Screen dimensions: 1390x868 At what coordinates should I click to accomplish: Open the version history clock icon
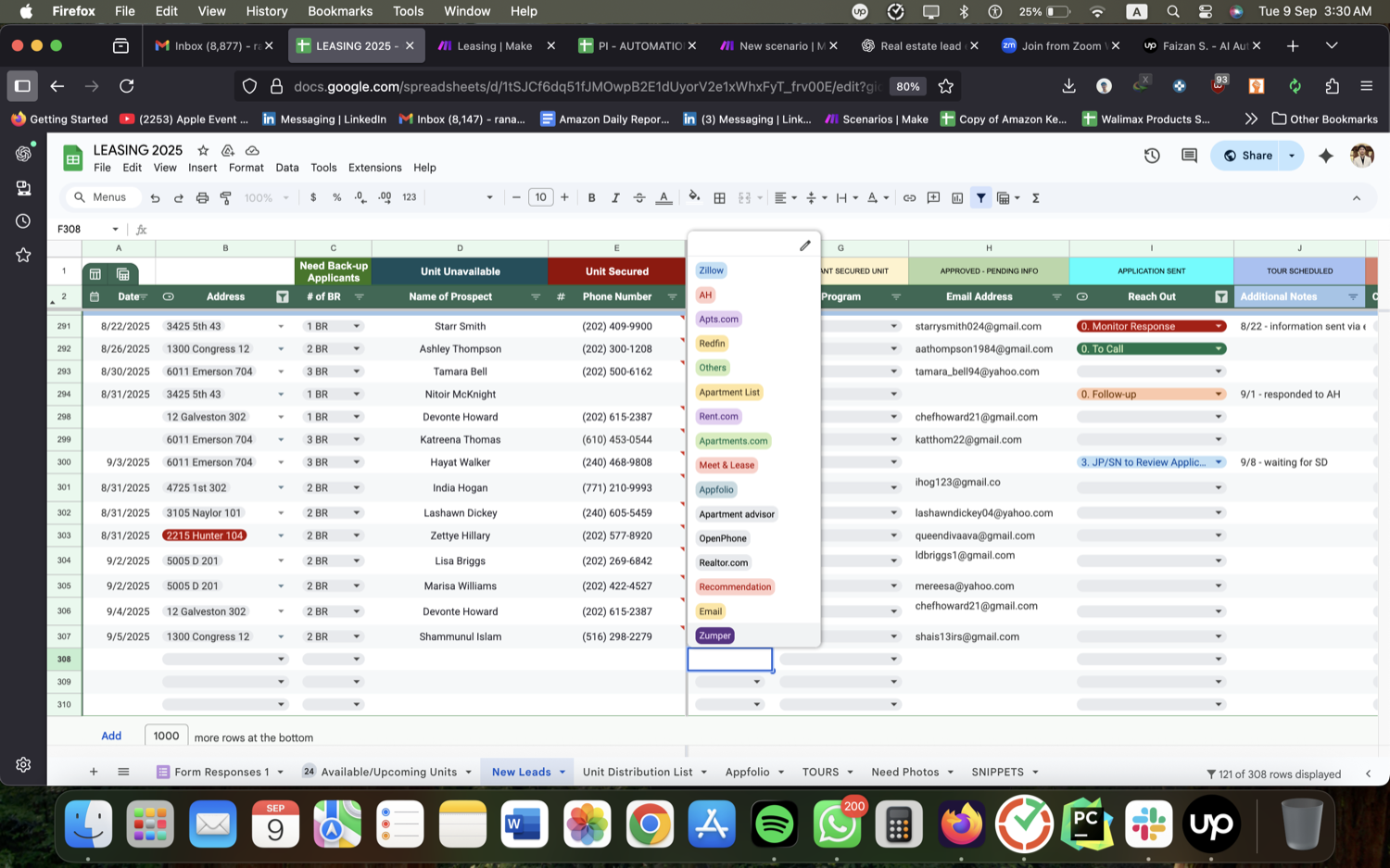1152,156
